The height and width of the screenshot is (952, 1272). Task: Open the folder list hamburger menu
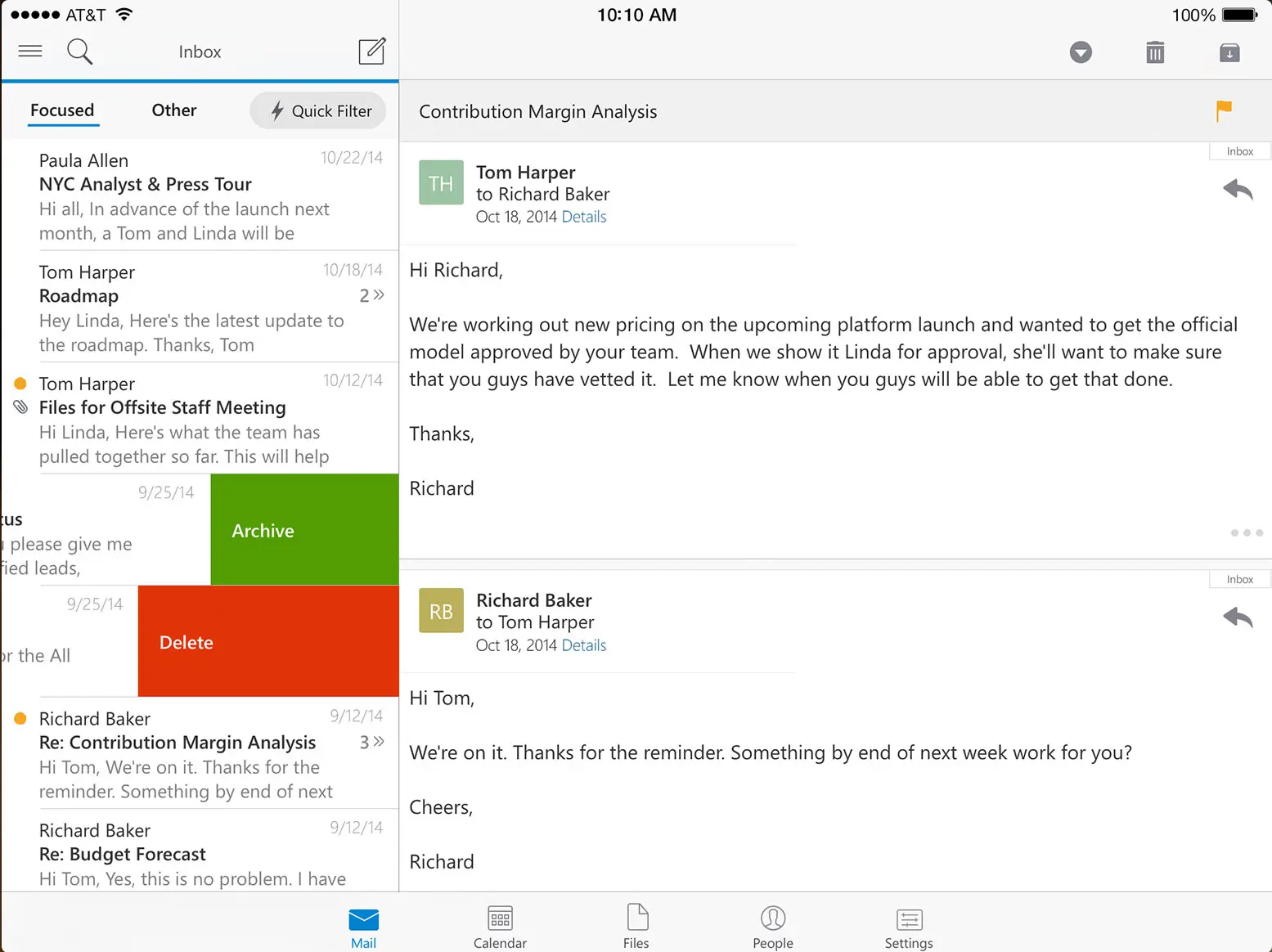[x=29, y=51]
